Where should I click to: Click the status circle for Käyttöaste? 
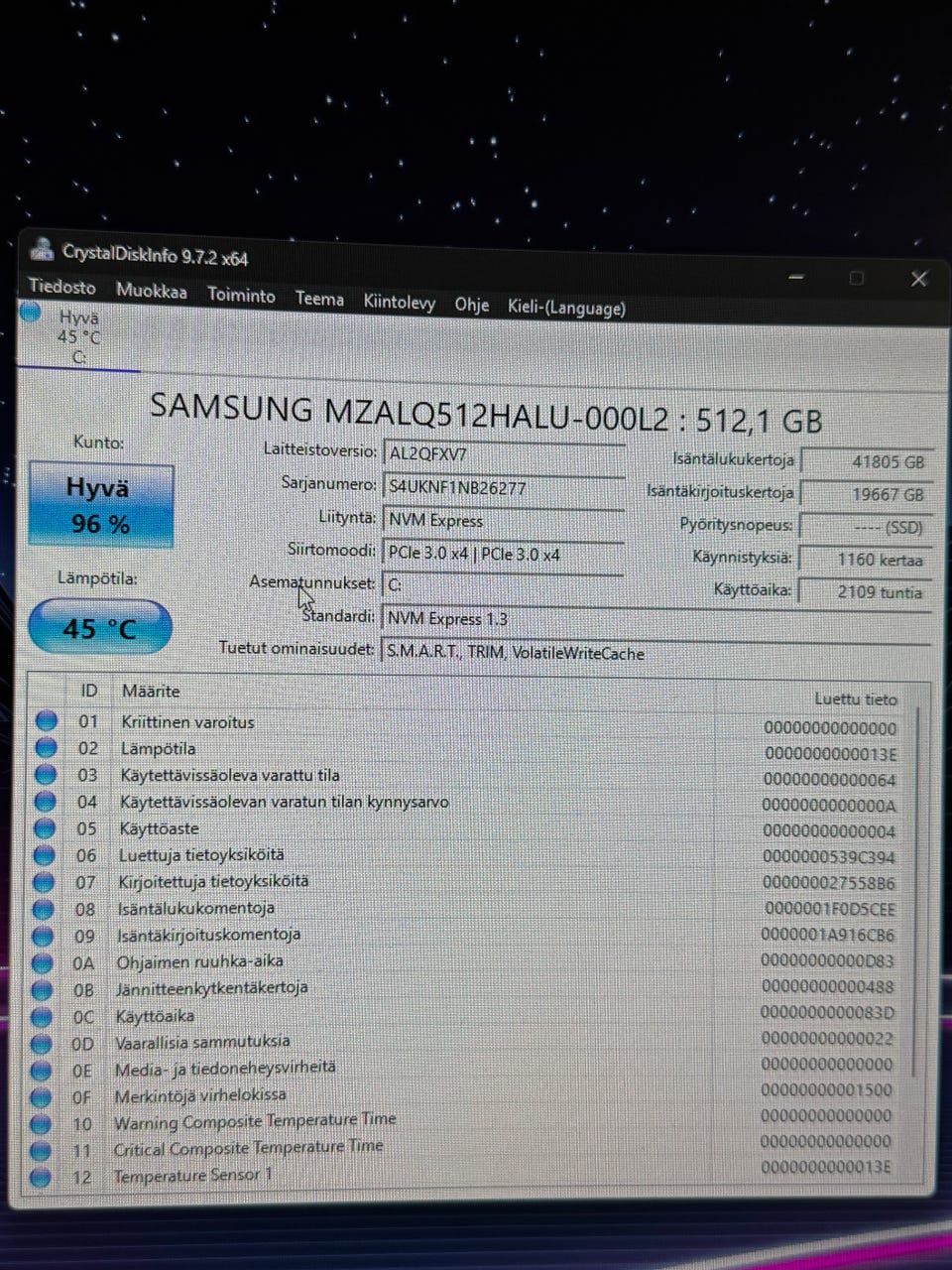(x=45, y=828)
